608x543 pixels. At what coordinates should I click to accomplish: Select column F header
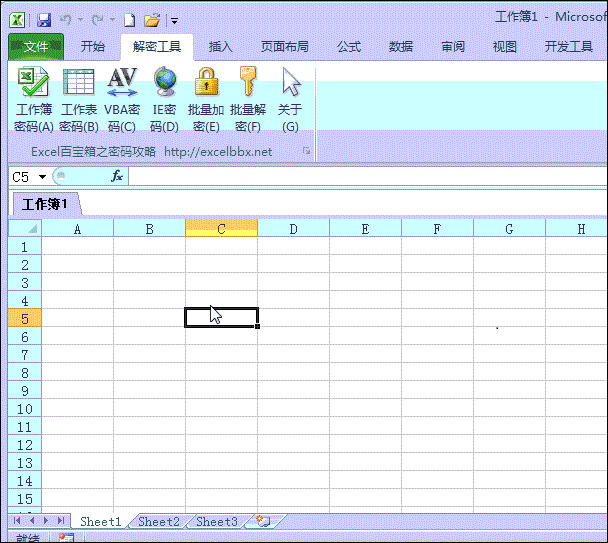[x=437, y=228]
